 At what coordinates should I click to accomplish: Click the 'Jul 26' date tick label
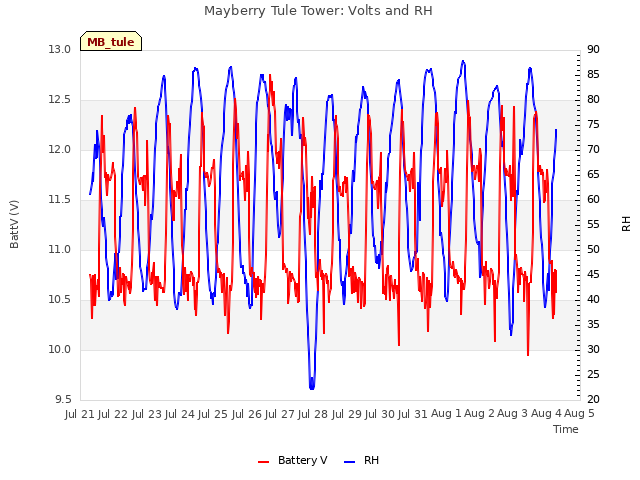click(246, 414)
